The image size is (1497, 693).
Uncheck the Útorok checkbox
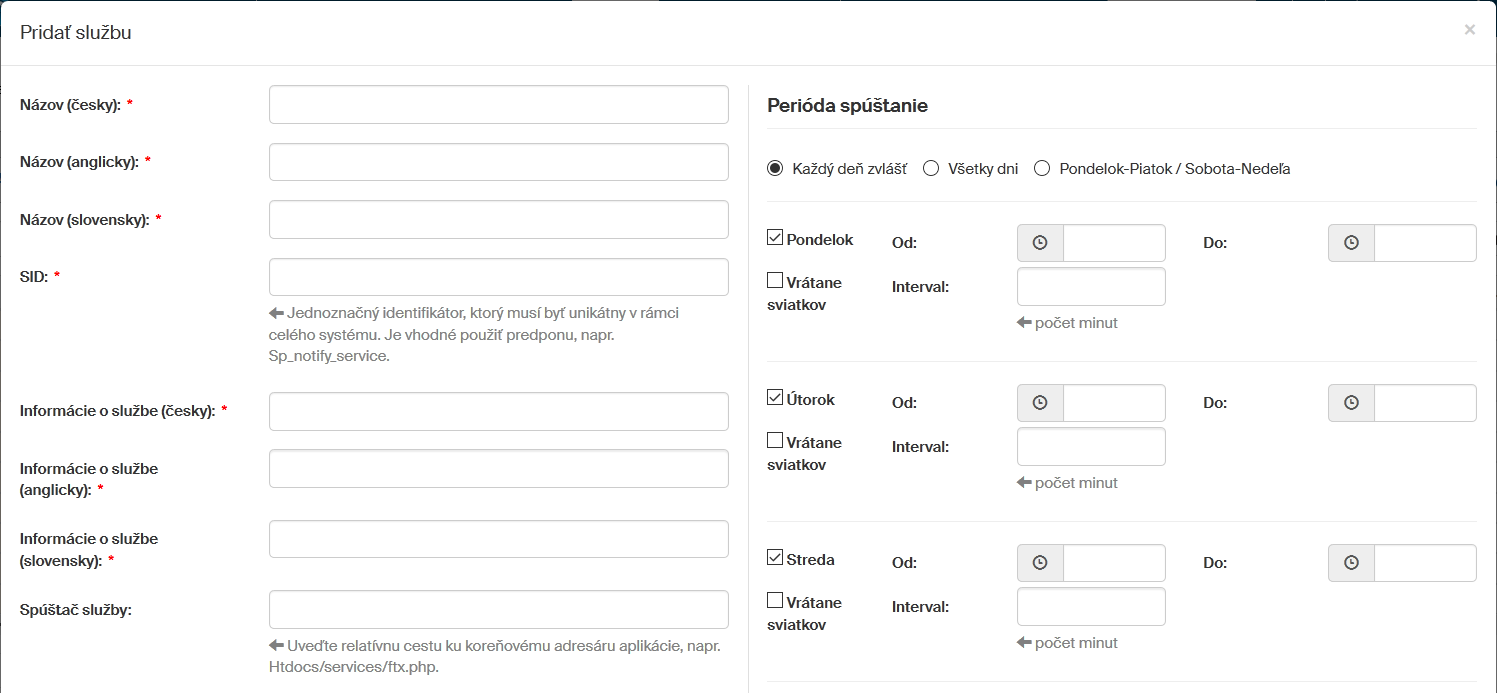[775, 398]
